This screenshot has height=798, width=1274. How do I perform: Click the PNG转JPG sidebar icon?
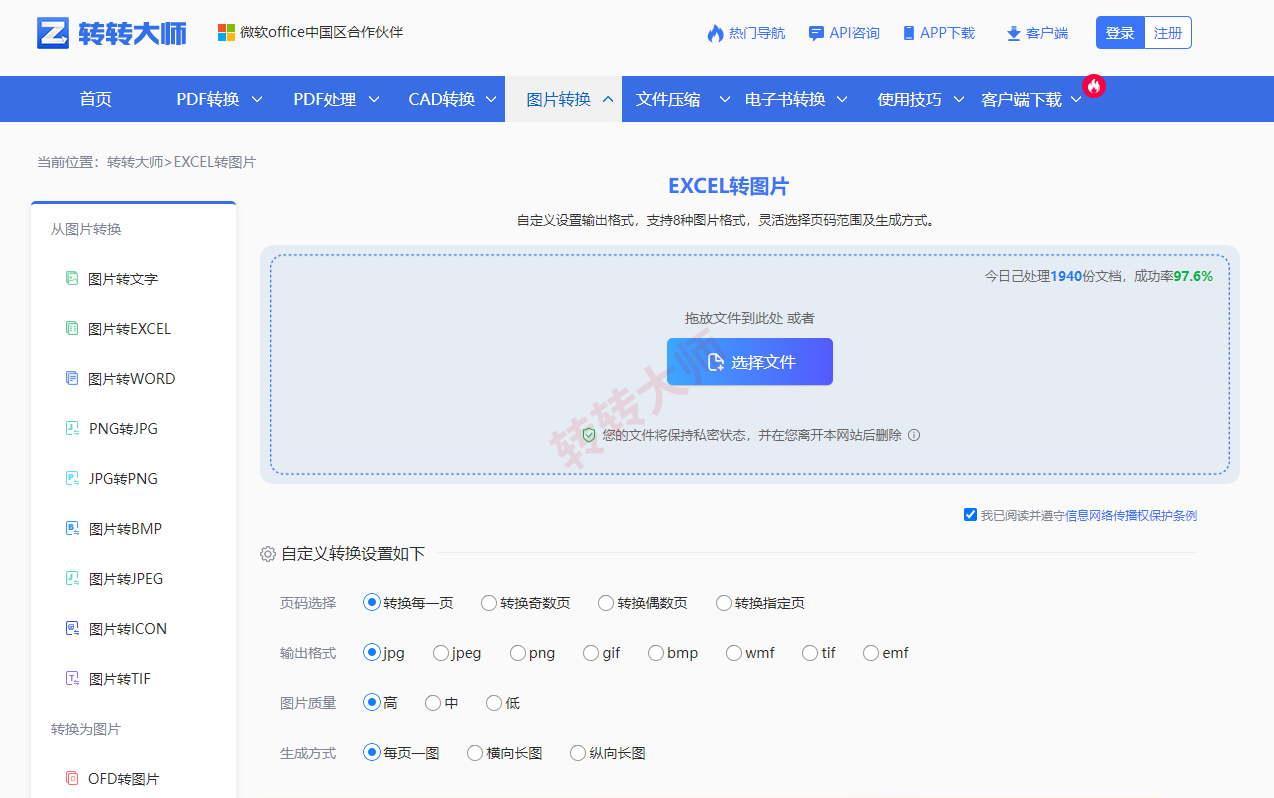coord(72,428)
